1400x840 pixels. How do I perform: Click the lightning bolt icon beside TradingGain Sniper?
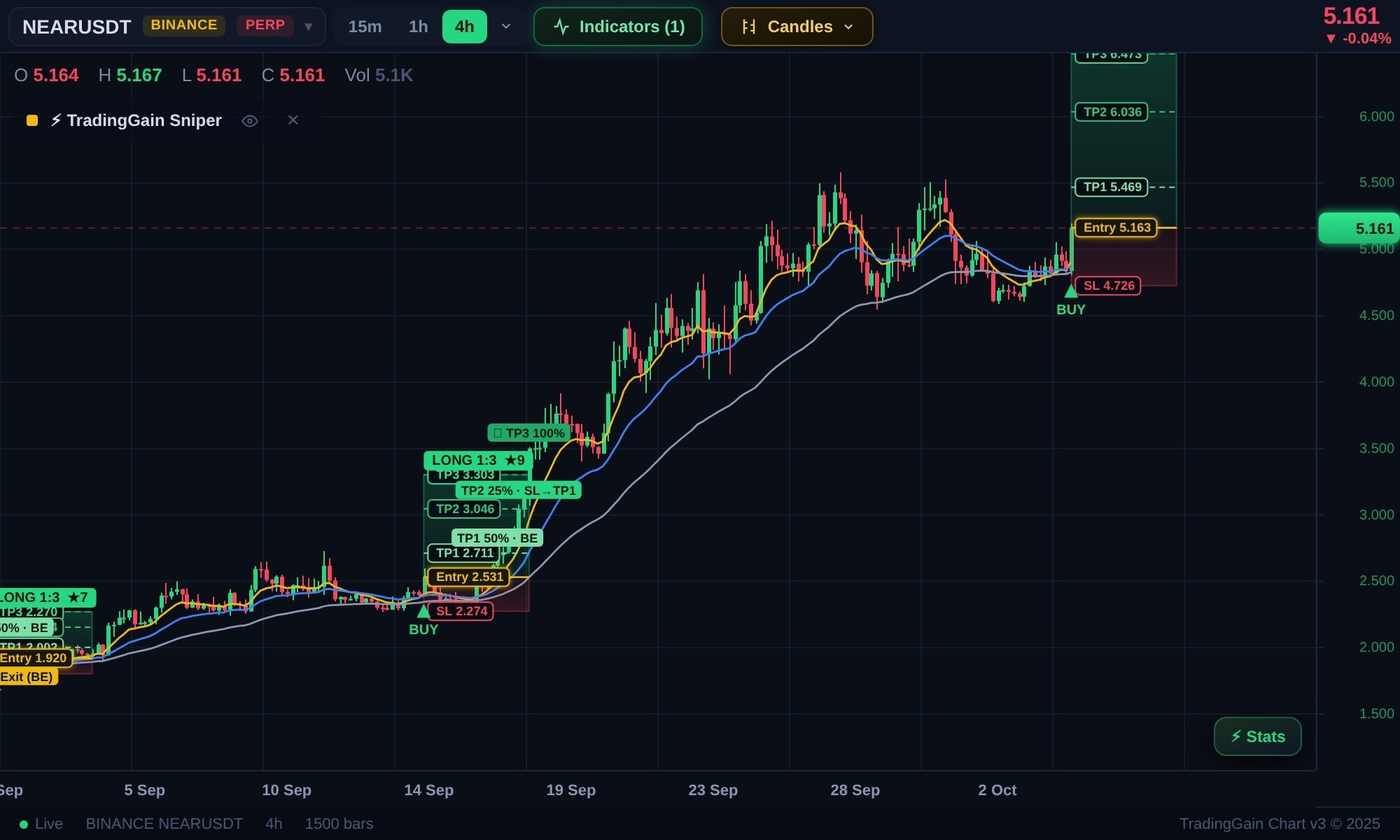pyautogui.click(x=55, y=120)
